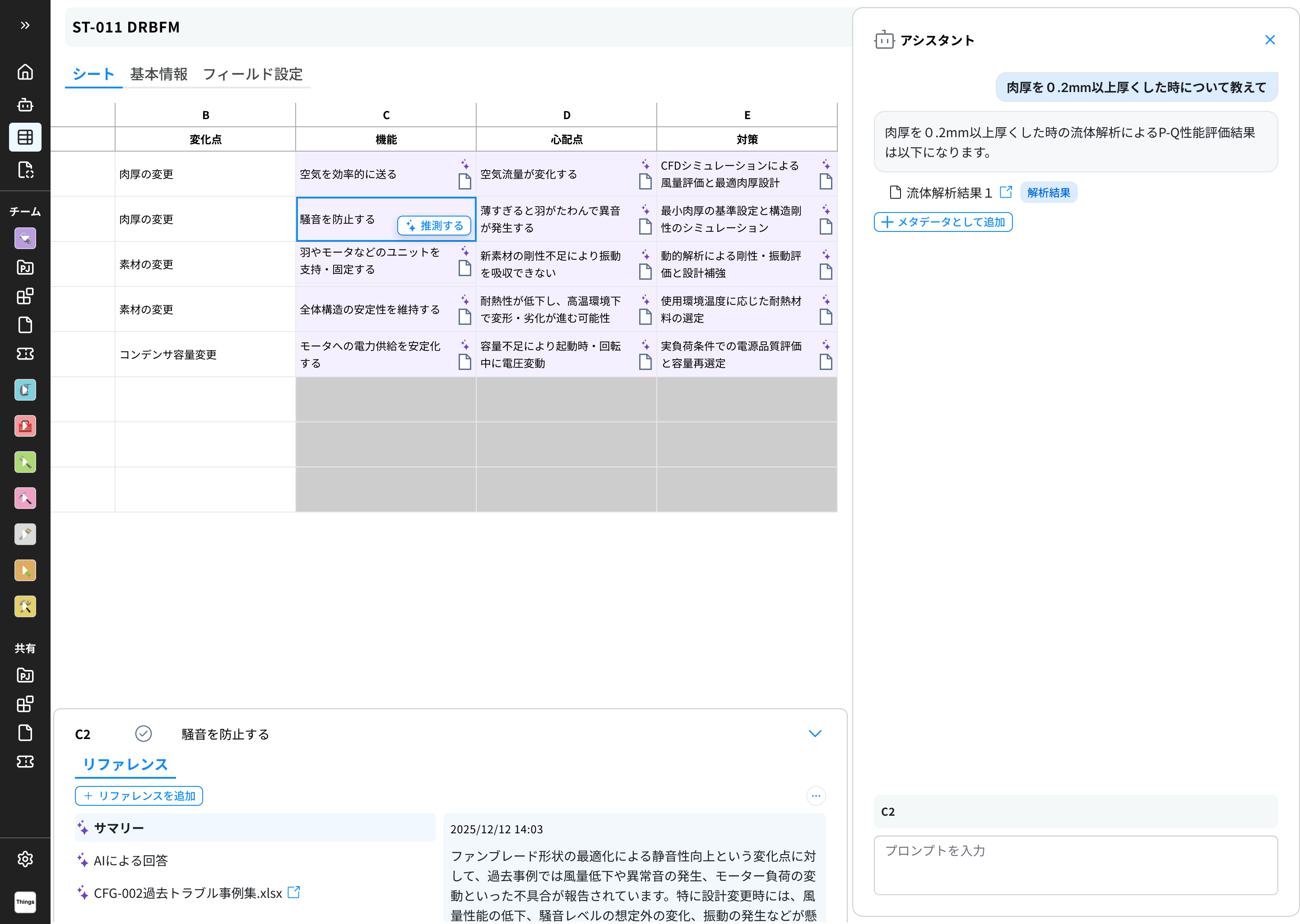The image size is (1300, 924).
Task: Switch to the フィールド設定 tab
Action: click(x=253, y=74)
